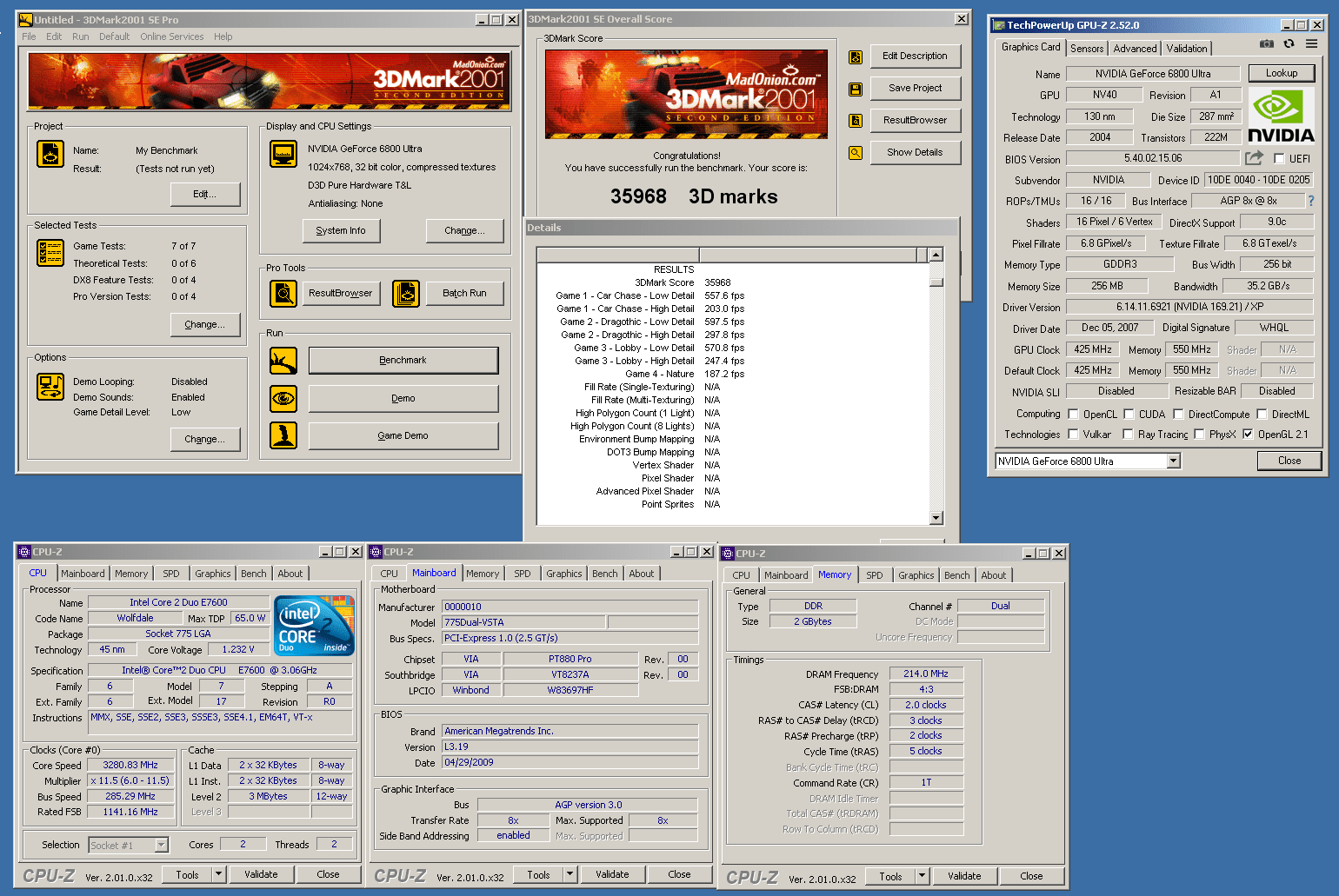The width and height of the screenshot is (1339, 896).
Task: Click the Save Project button
Action: (x=915, y=88)
